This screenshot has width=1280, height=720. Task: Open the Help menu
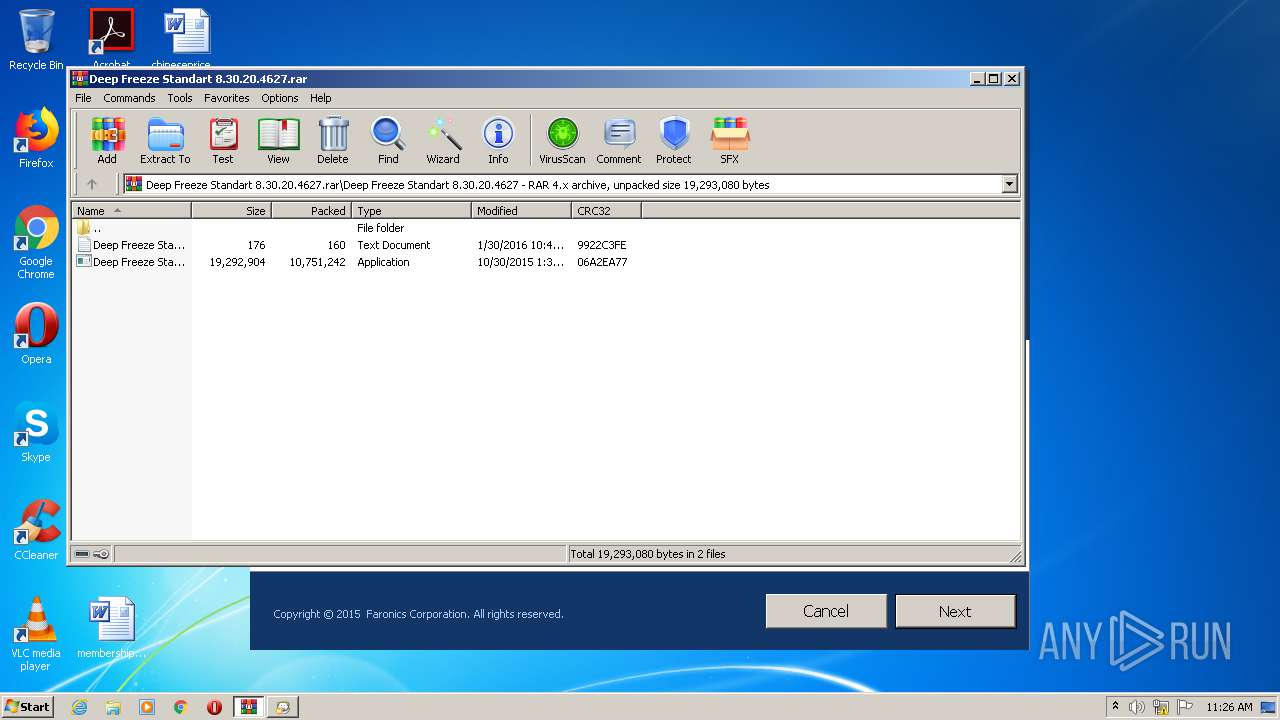[321, 98]
